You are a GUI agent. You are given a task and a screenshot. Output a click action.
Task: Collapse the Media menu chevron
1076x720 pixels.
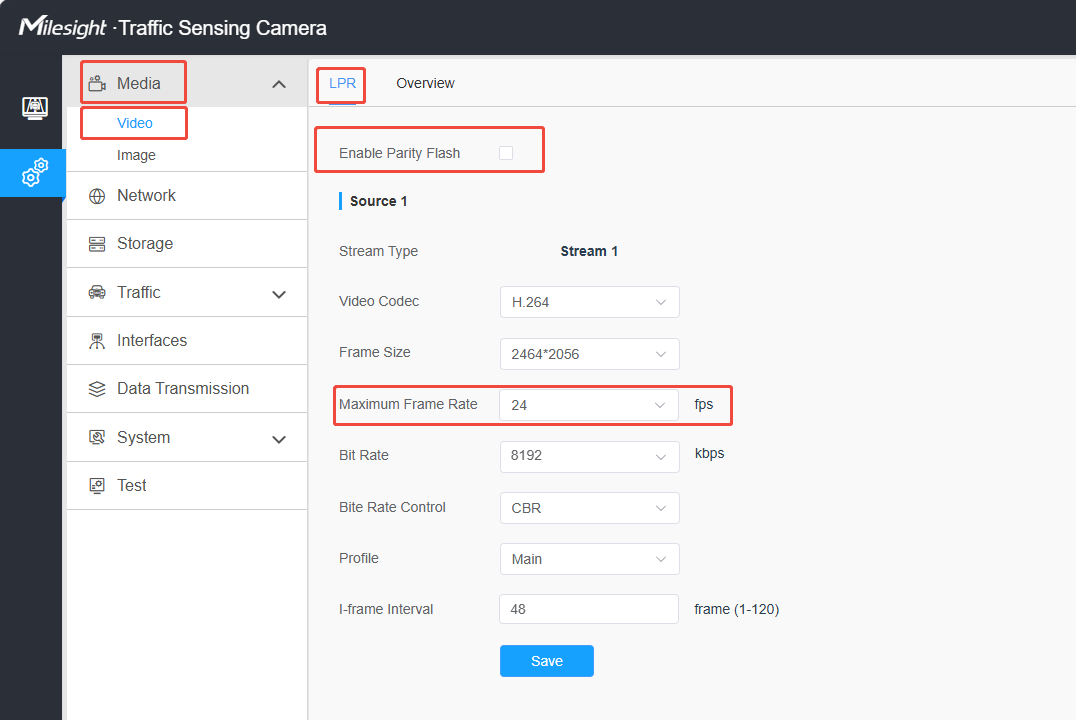(279, 84)
